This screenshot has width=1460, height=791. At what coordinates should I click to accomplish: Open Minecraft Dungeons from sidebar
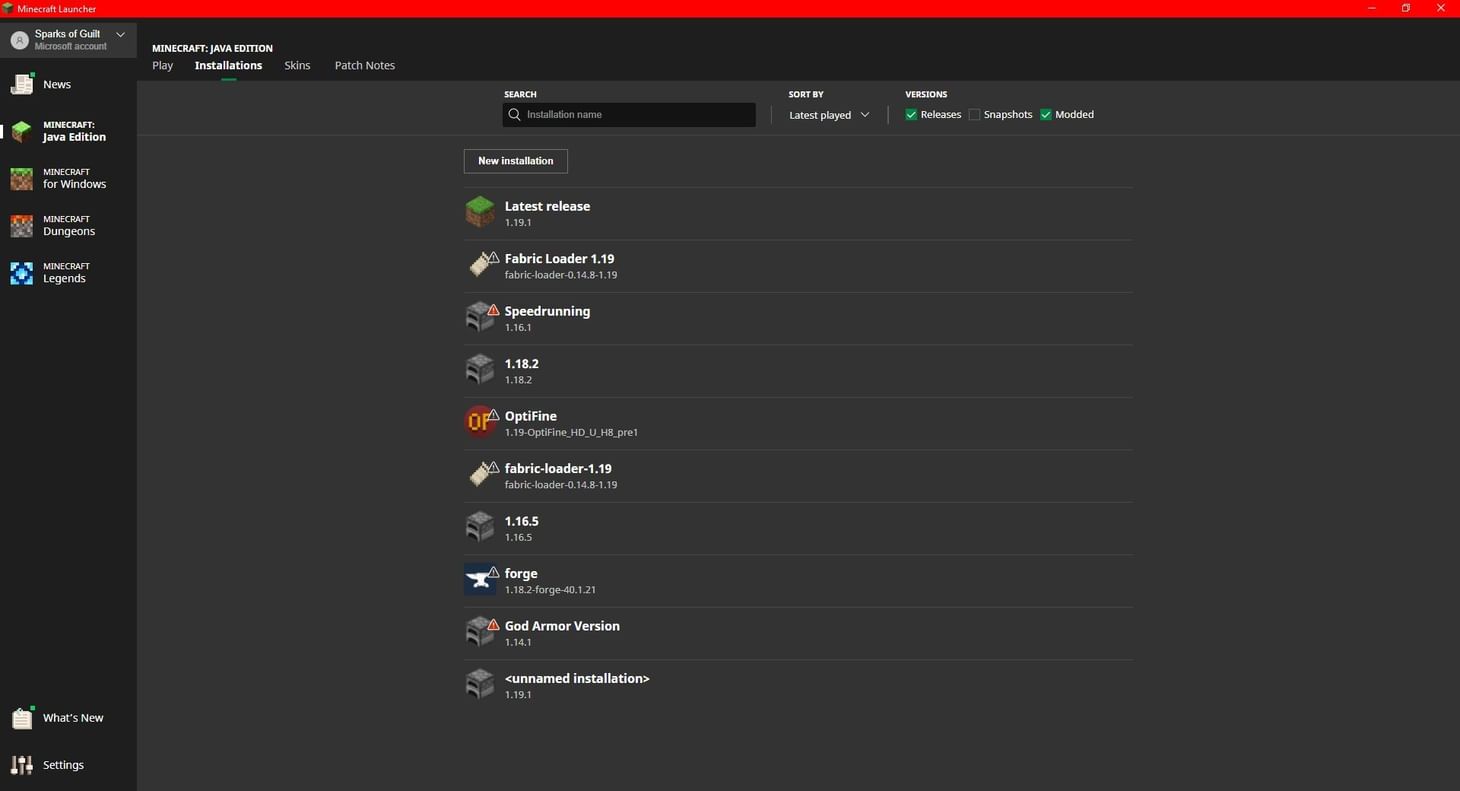(x=68, y=225)
